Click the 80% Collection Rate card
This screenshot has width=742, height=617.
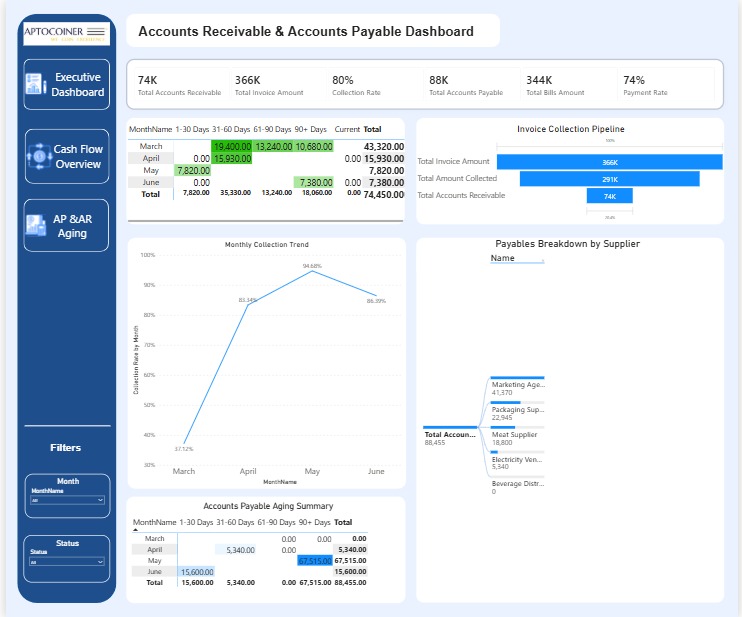(374, 85)
